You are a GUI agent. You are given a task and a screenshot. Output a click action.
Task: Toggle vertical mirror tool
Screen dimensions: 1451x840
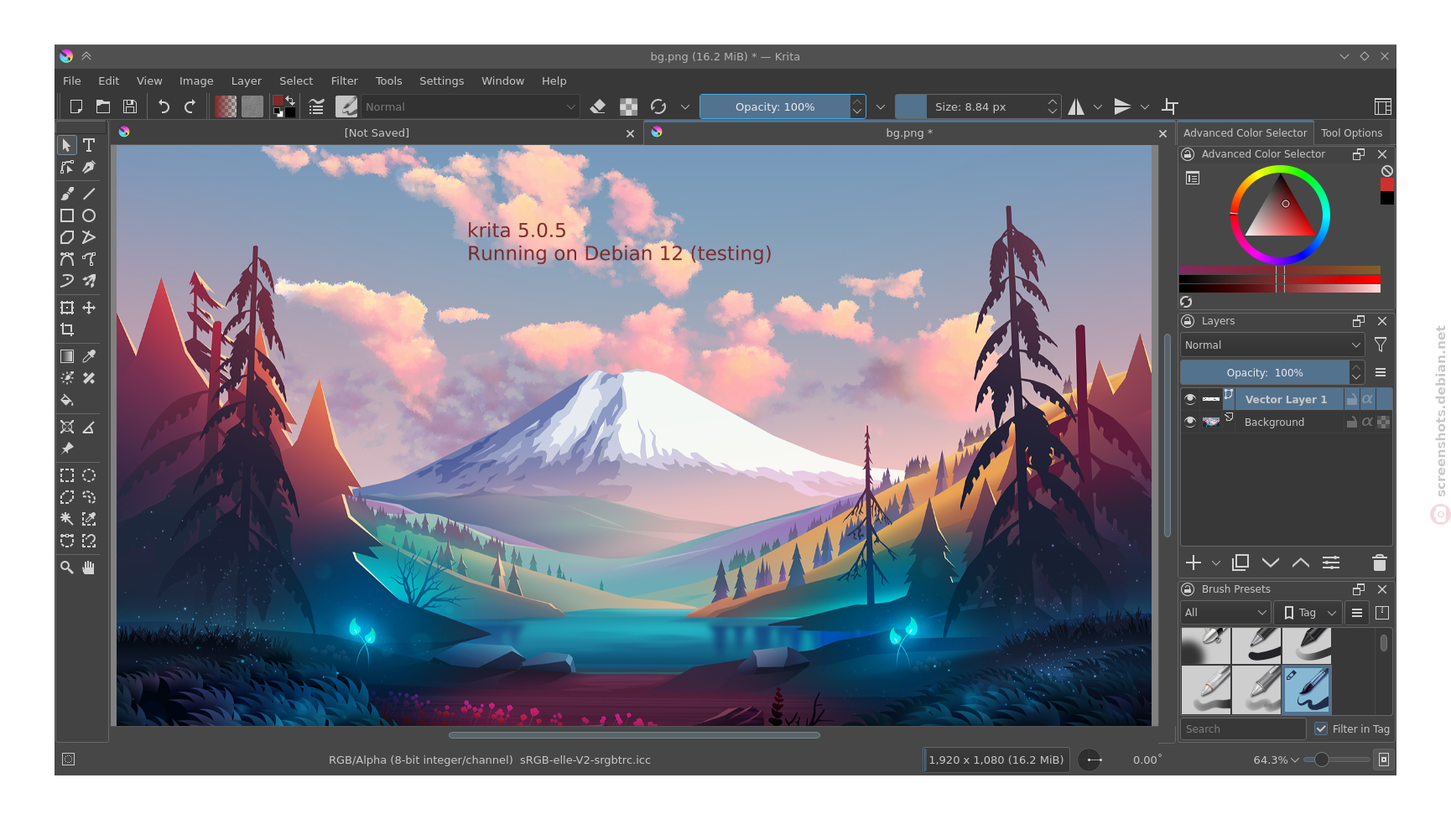[1122, 106]
